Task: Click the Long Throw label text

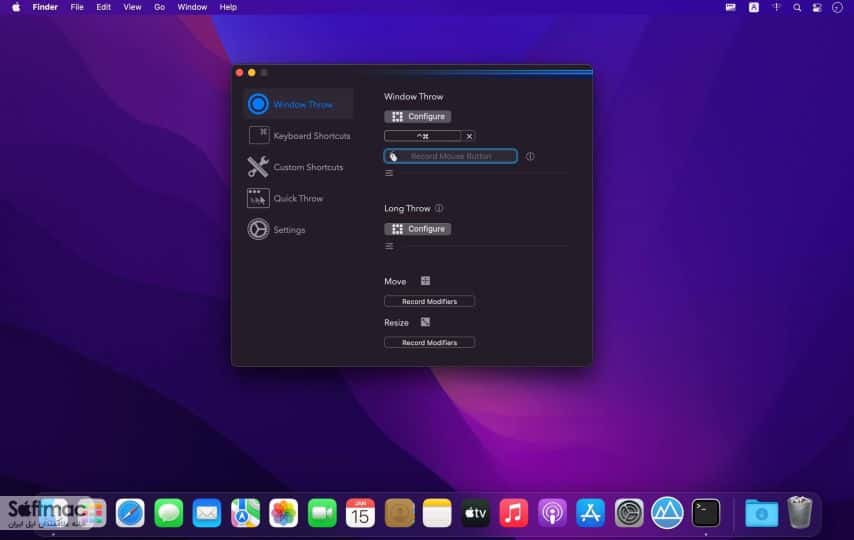Action: [407, 208]
